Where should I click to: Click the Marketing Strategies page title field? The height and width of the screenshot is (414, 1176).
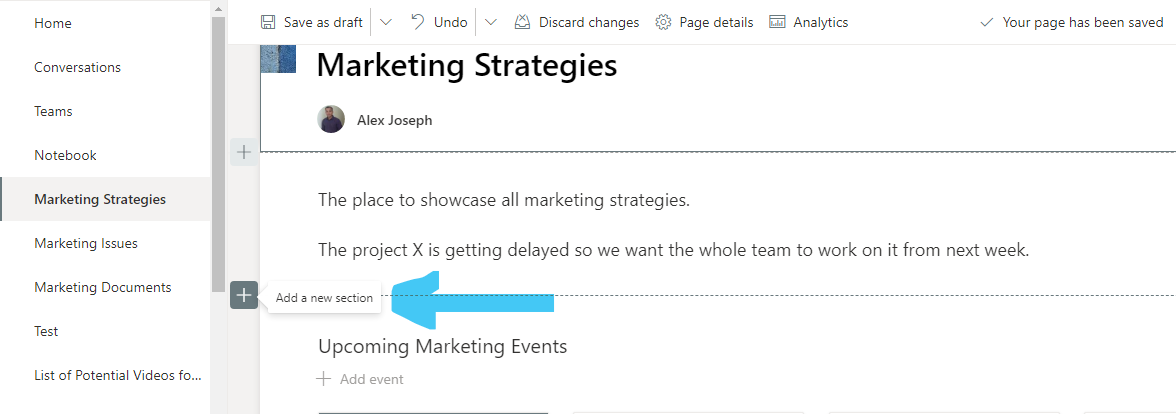[467, 66]
